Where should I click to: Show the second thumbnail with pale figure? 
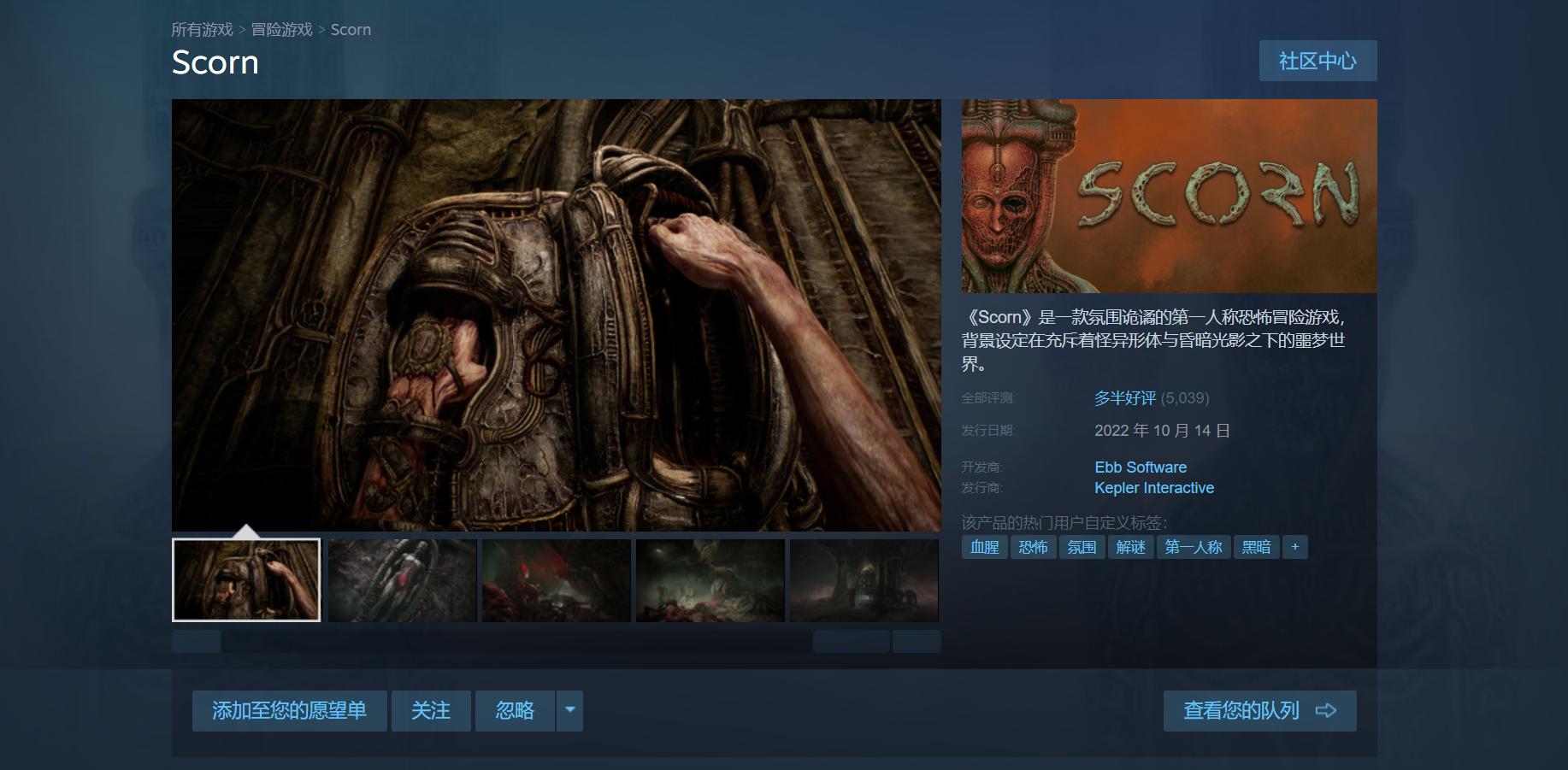pyautogui.click(x=402, y=579)
